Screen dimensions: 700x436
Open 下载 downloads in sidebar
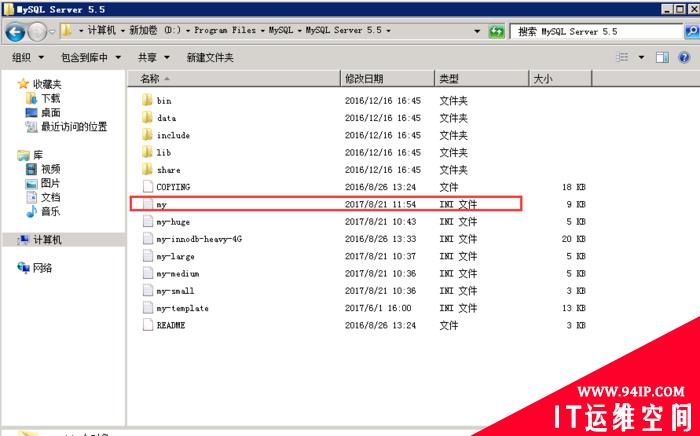(43, 98)
